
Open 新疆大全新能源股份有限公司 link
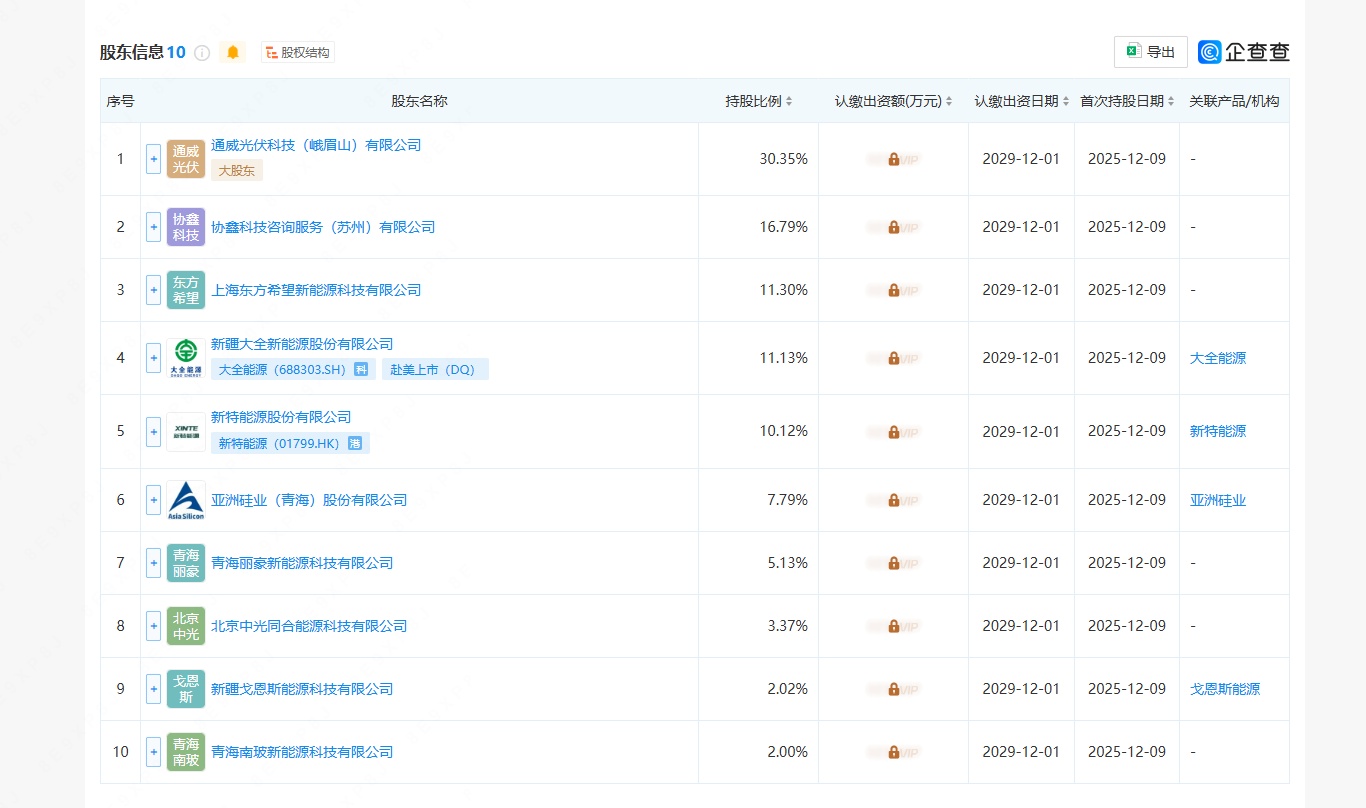click(302, 344)
